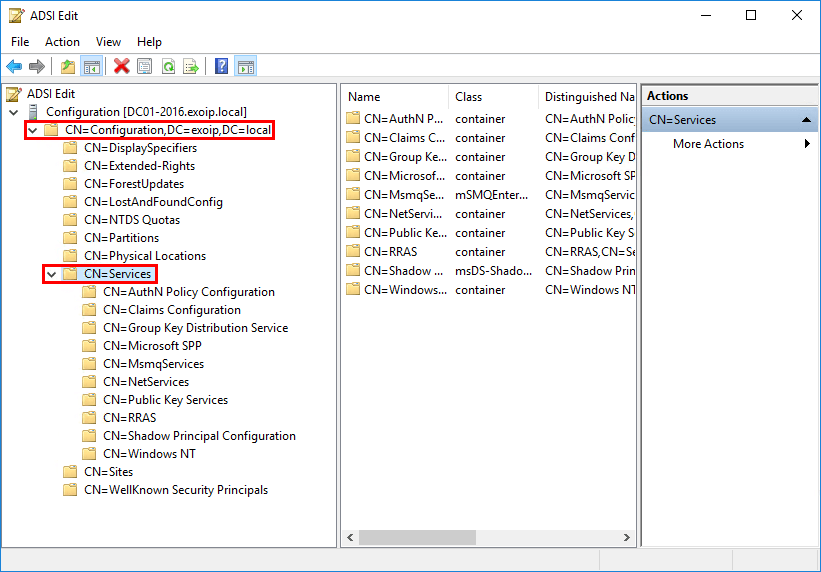Toggle the Show/Hide Action Pane icon
Screen dimensions: 821x572
(x=246, y=67)
